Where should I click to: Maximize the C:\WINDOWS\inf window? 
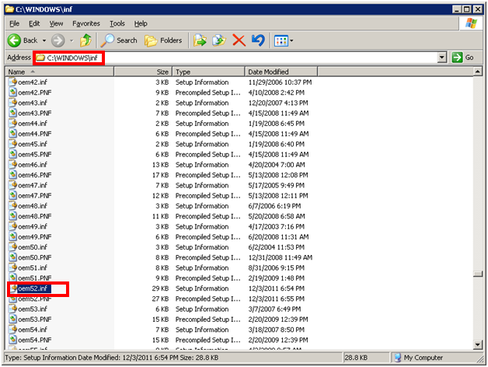tap(467, 9)
